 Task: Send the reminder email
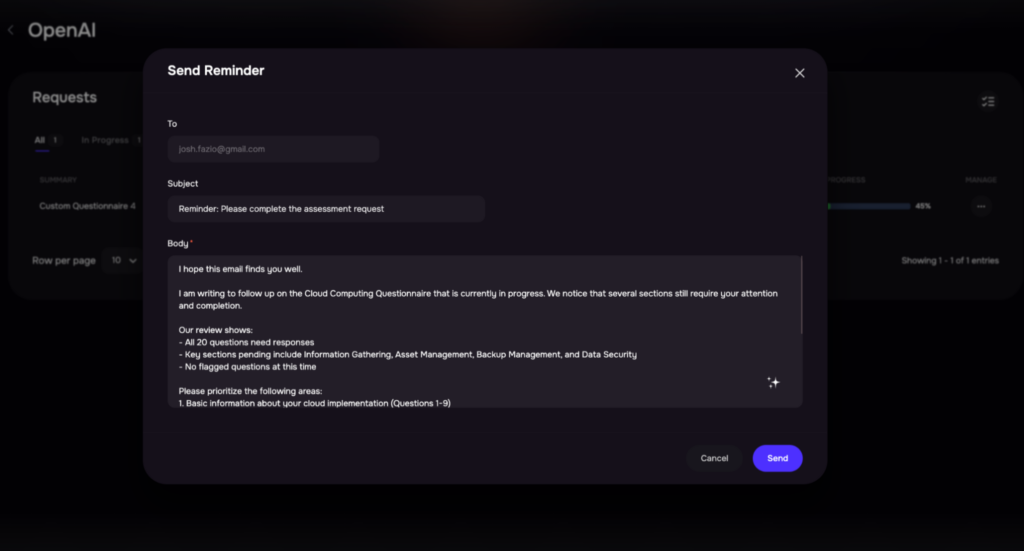[x=777, y=458]
